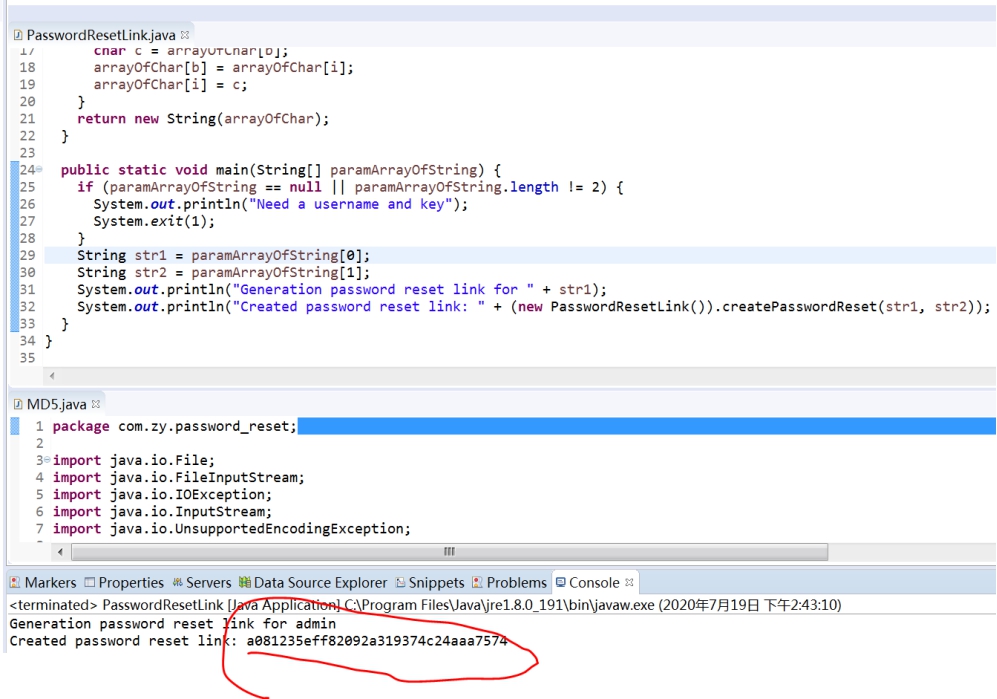The image size is (997, 699).
Task: Switch to the MD5.java editor tab
Action: (x=56, y=405)
